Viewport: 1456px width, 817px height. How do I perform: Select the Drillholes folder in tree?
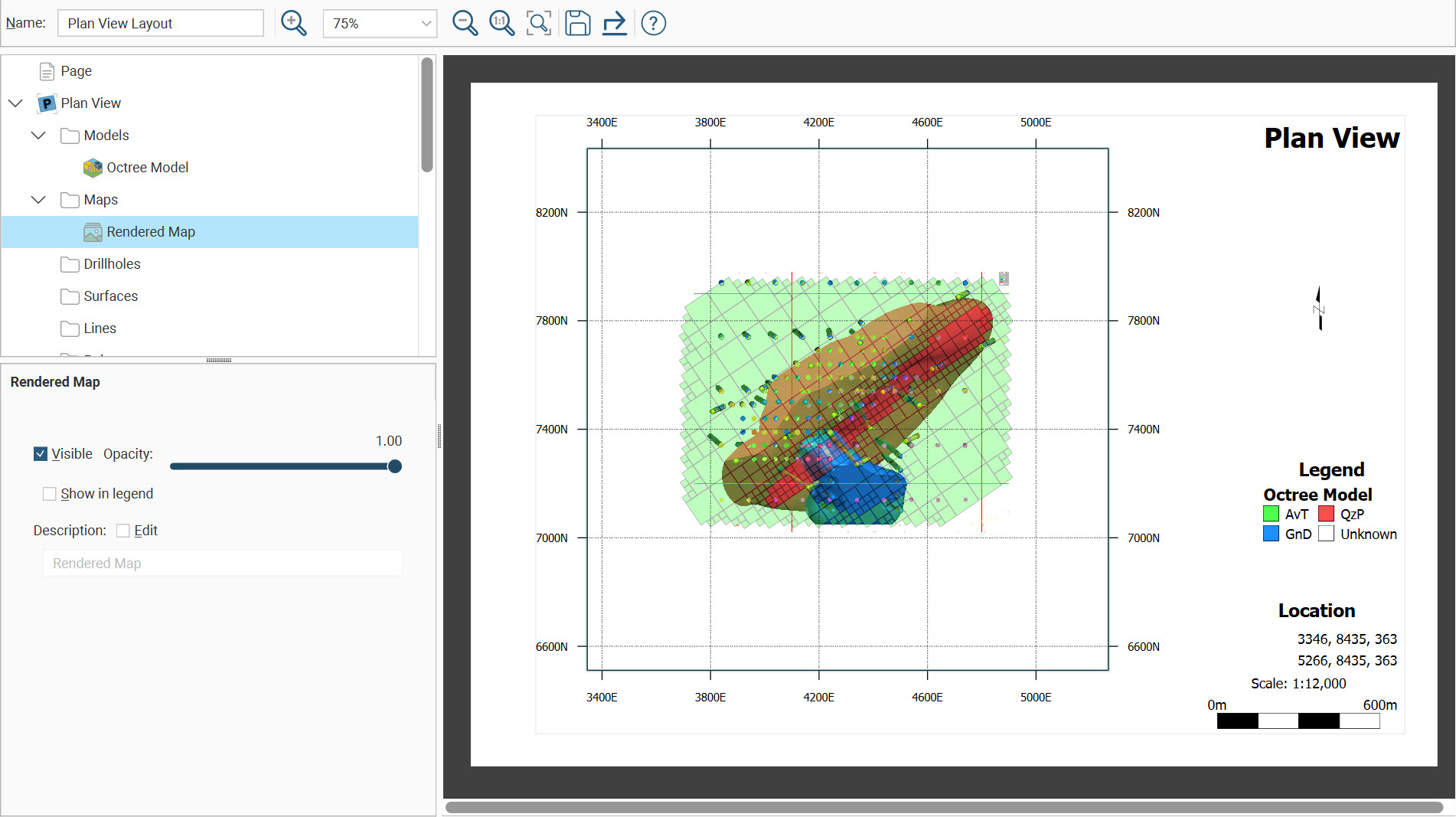[112, 264]
